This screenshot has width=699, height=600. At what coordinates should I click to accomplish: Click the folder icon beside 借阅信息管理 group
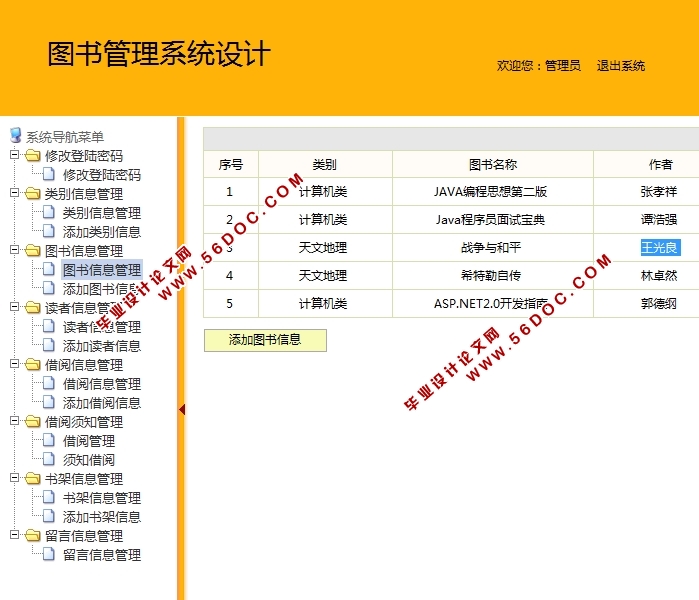click(33, 365)
